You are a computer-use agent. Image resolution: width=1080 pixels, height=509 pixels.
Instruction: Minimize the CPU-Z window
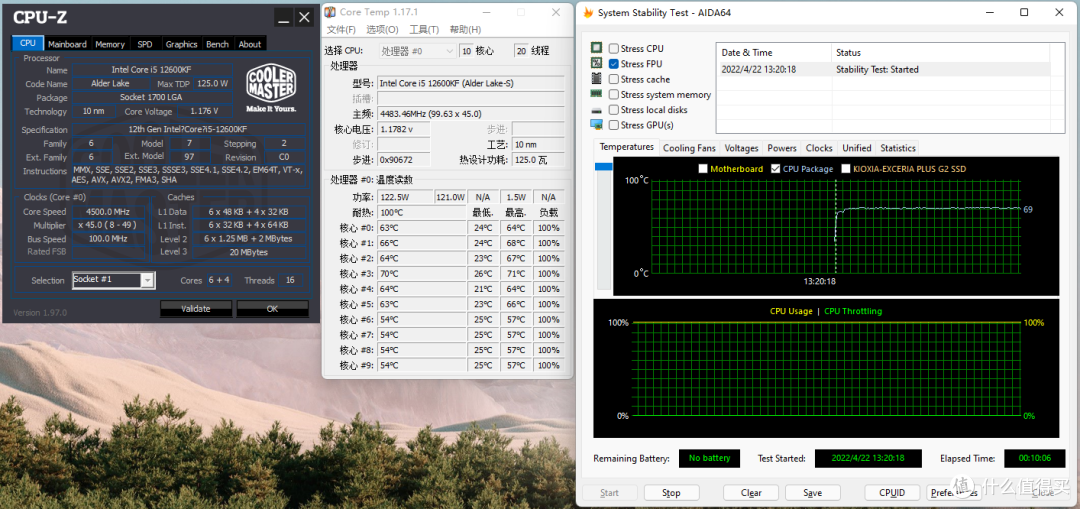tap(283, 18)
